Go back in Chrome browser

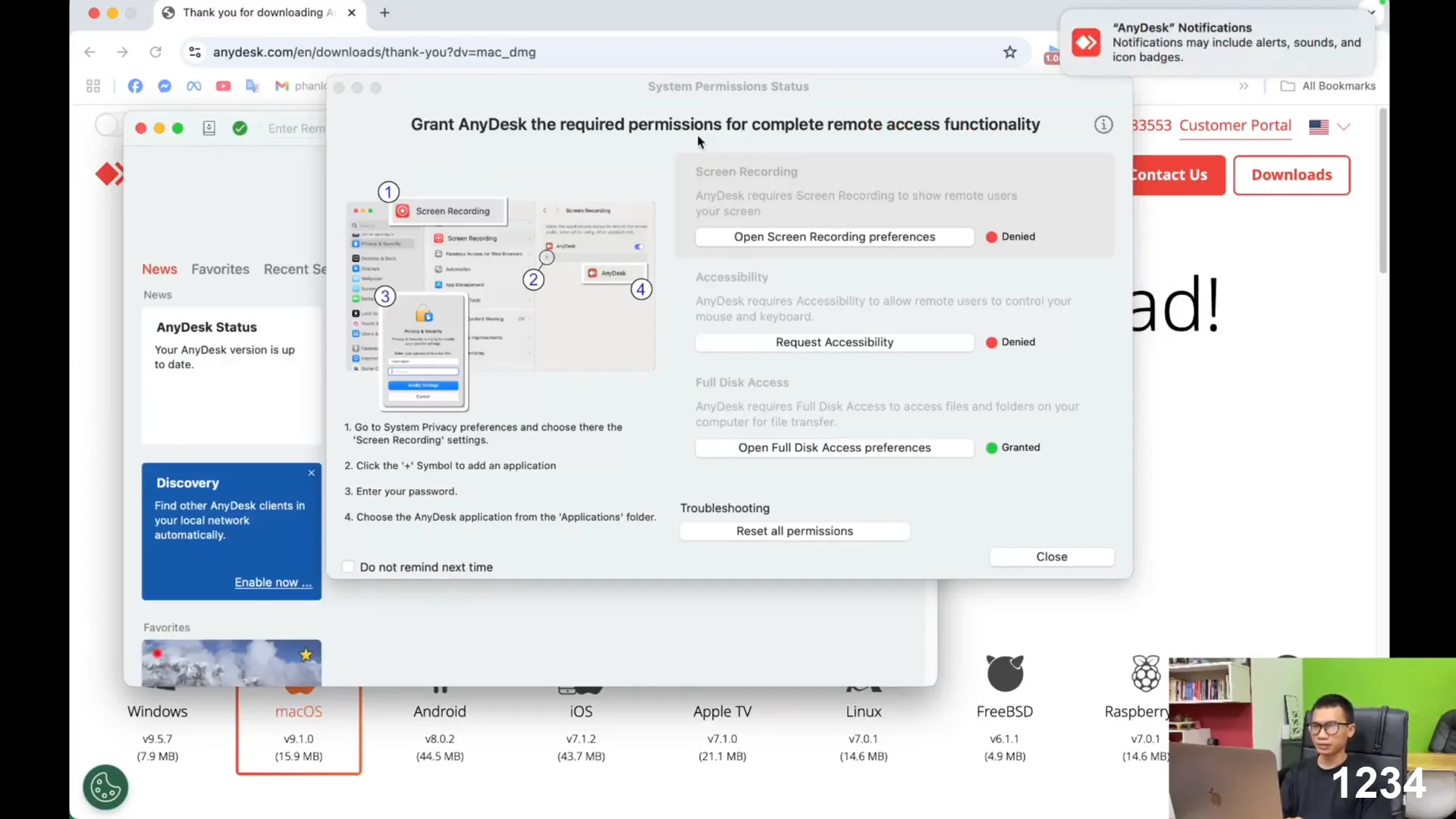(x=89, y=52)
